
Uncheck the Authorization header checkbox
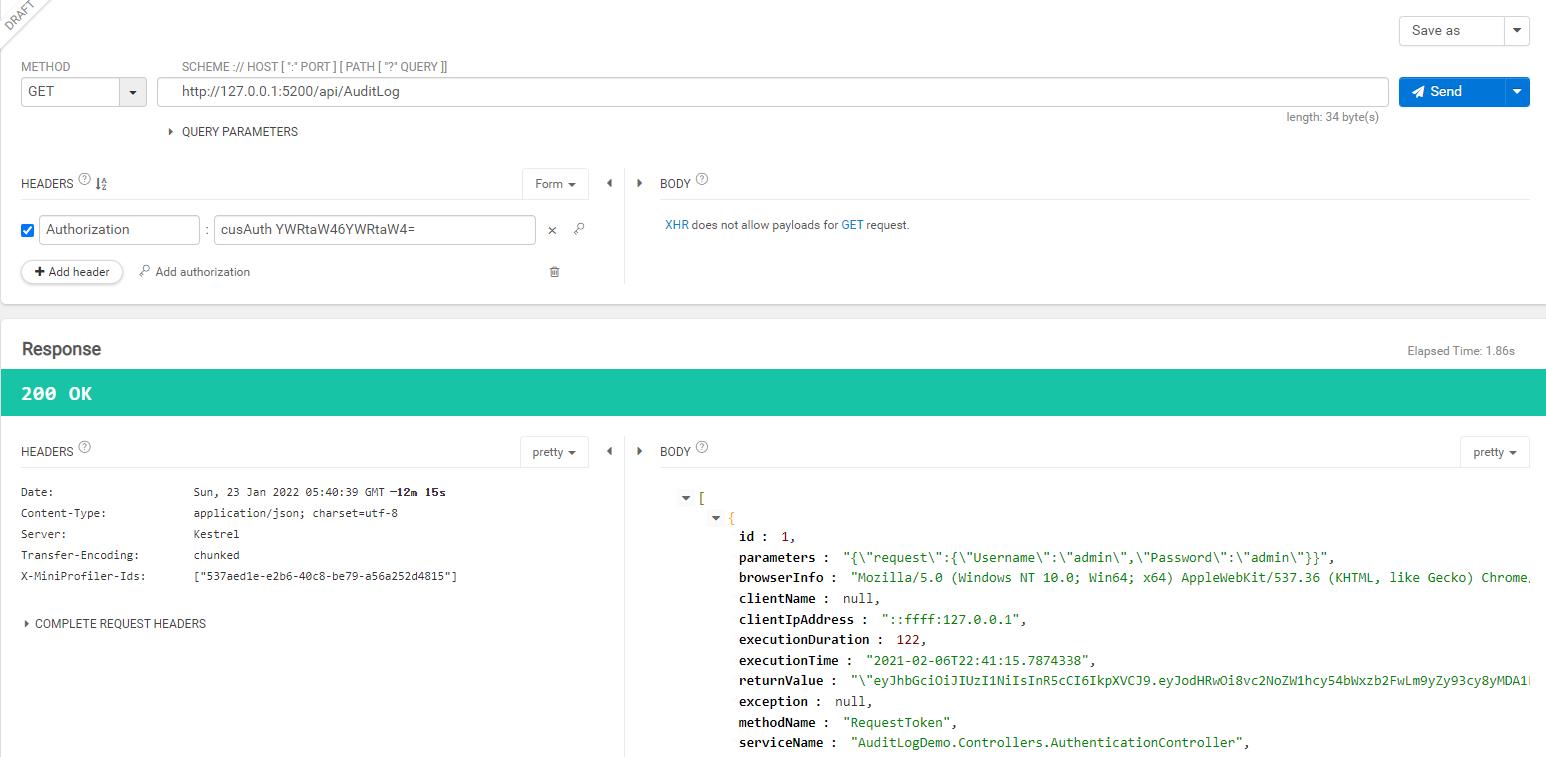click(28, 230)
